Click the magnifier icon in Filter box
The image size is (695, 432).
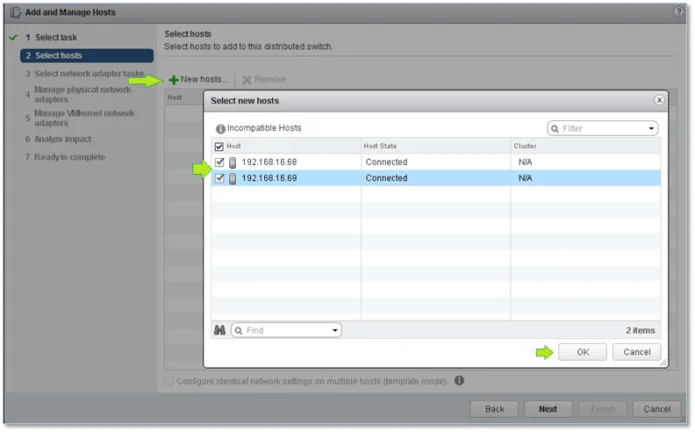point(555,129)
